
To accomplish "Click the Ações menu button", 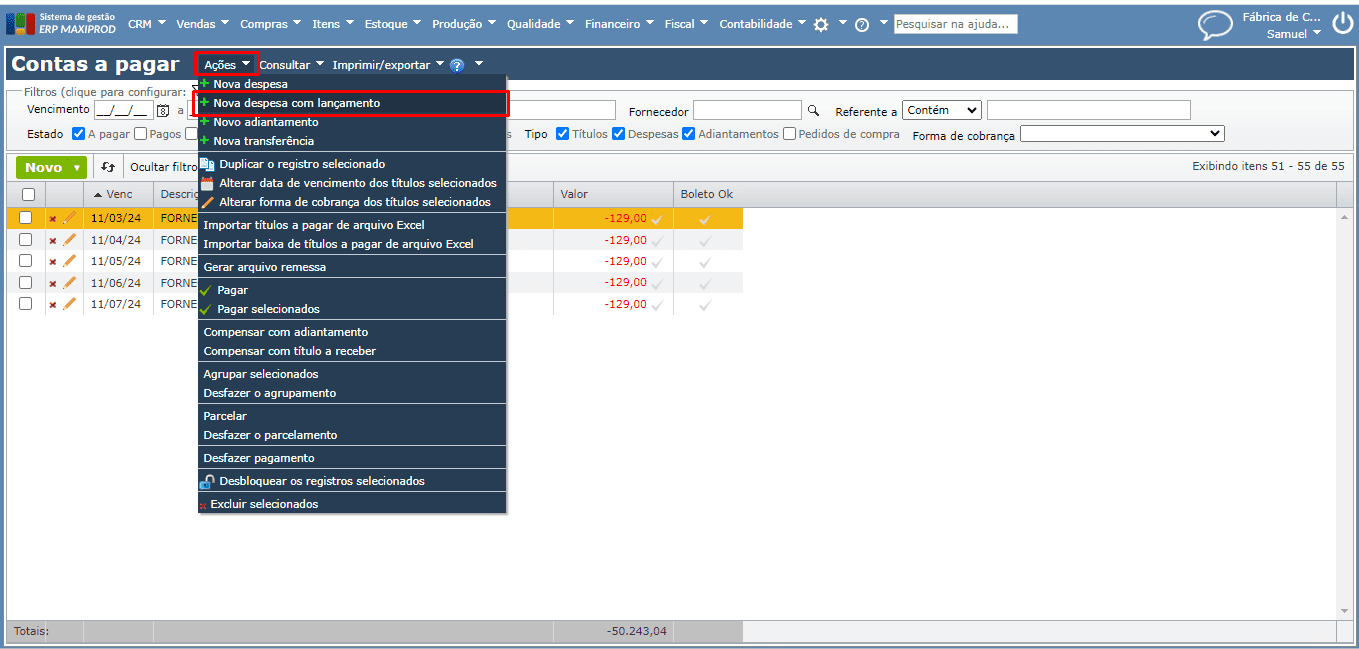I will pyautogui.click(x=227, y=65).
